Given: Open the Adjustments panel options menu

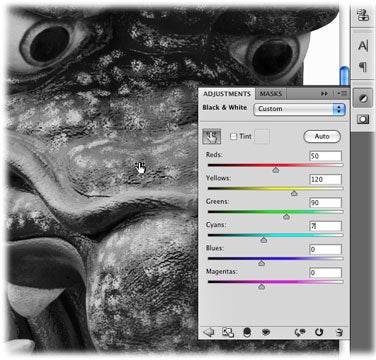Looking at the screenshot, I should 342,94.
